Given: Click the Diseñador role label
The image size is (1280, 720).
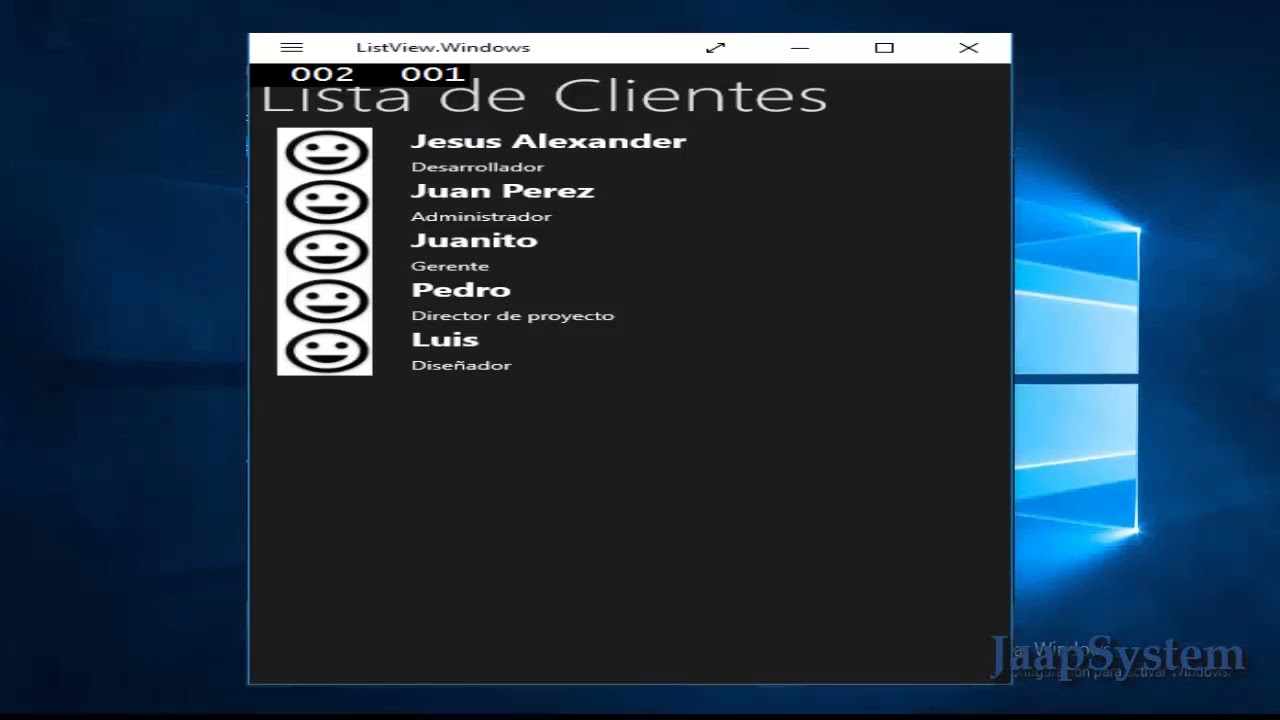Looking at the screenshot, I should tap(461, 365).
